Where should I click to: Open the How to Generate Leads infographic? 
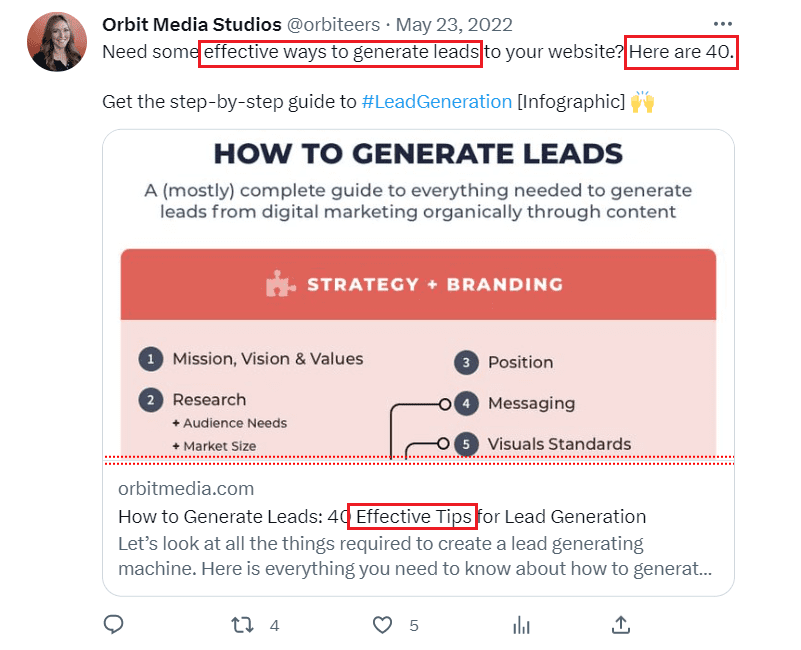pyautogui.click(x=418, y=300)
